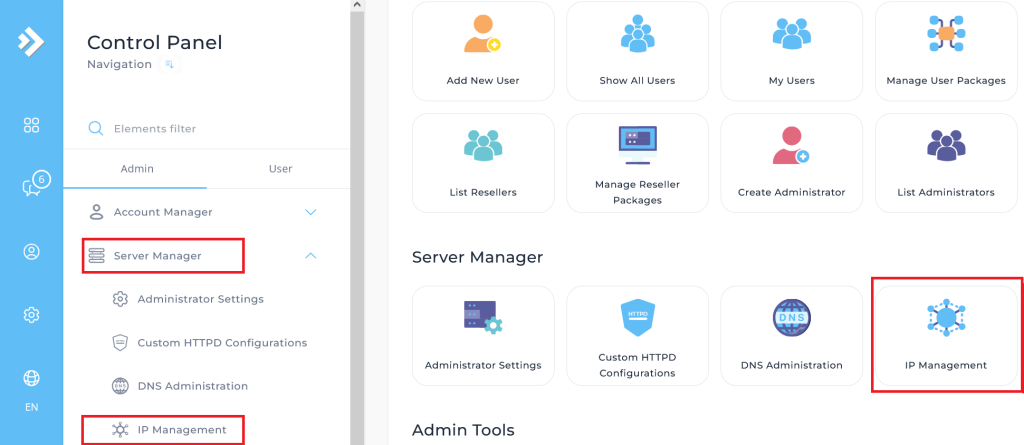Open Manage User Packages icon
The height and width of the screenshot is (445, 1024).
[945, 35]
